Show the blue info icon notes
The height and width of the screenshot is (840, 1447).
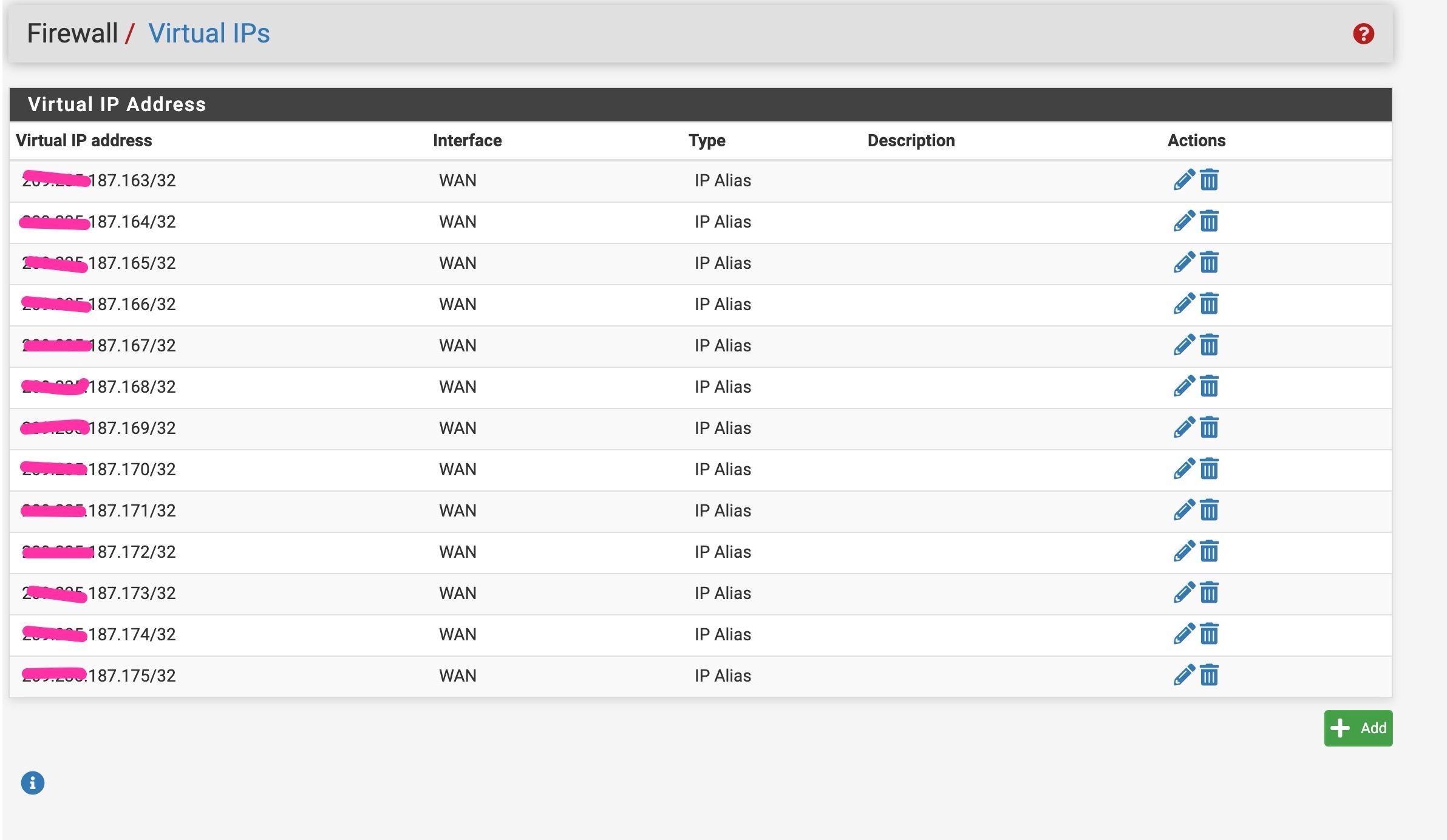click(33, 783)
